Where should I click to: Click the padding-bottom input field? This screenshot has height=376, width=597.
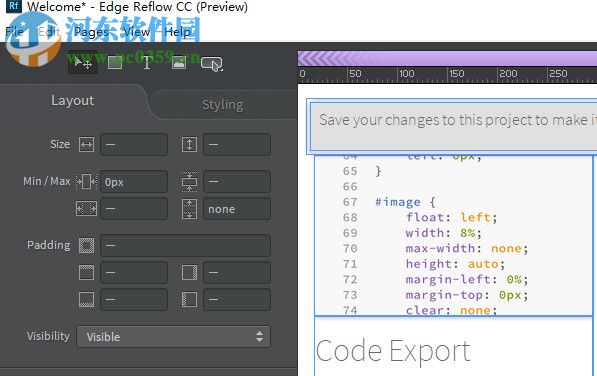tap(134, 300)
